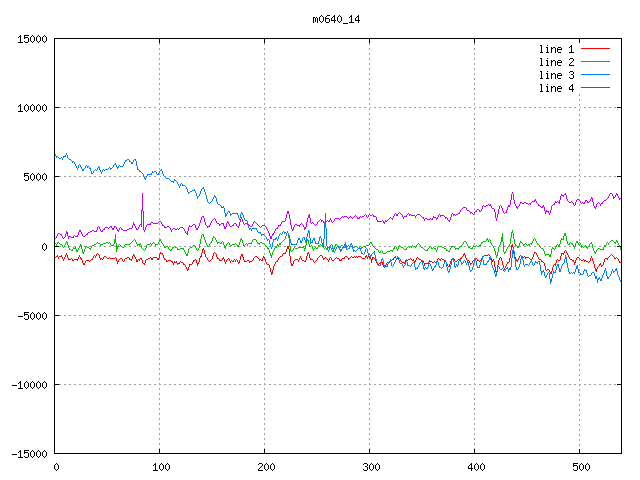Click the 300 x-axis tick label
Viewport: 640px width, 480px height.
pyautogui.click(x=370, y=466)
